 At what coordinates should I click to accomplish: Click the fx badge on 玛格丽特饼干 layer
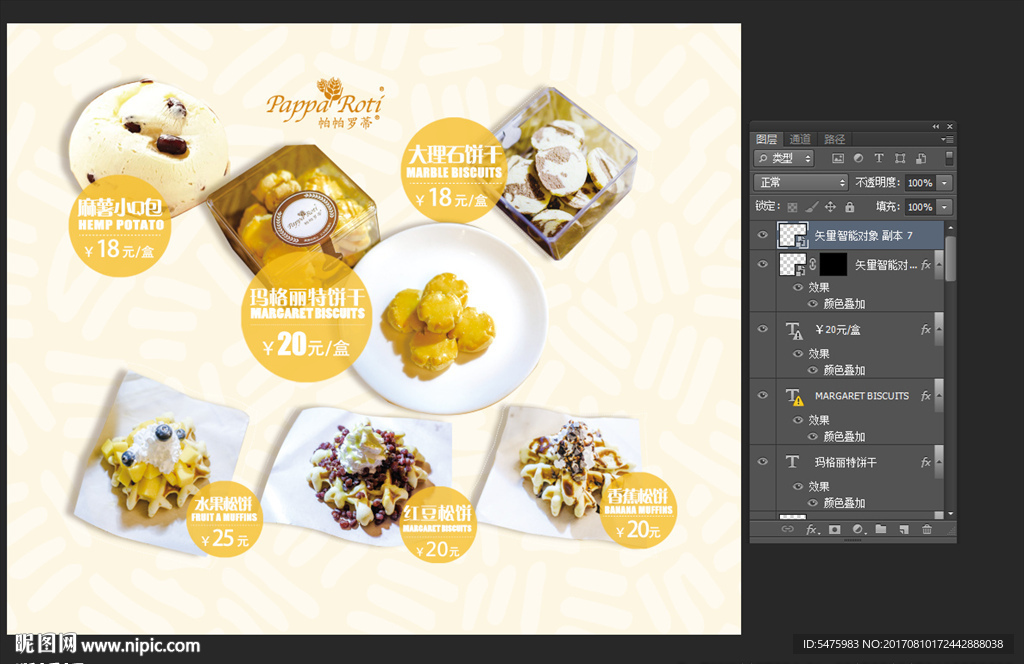click(x=925, y=462)
